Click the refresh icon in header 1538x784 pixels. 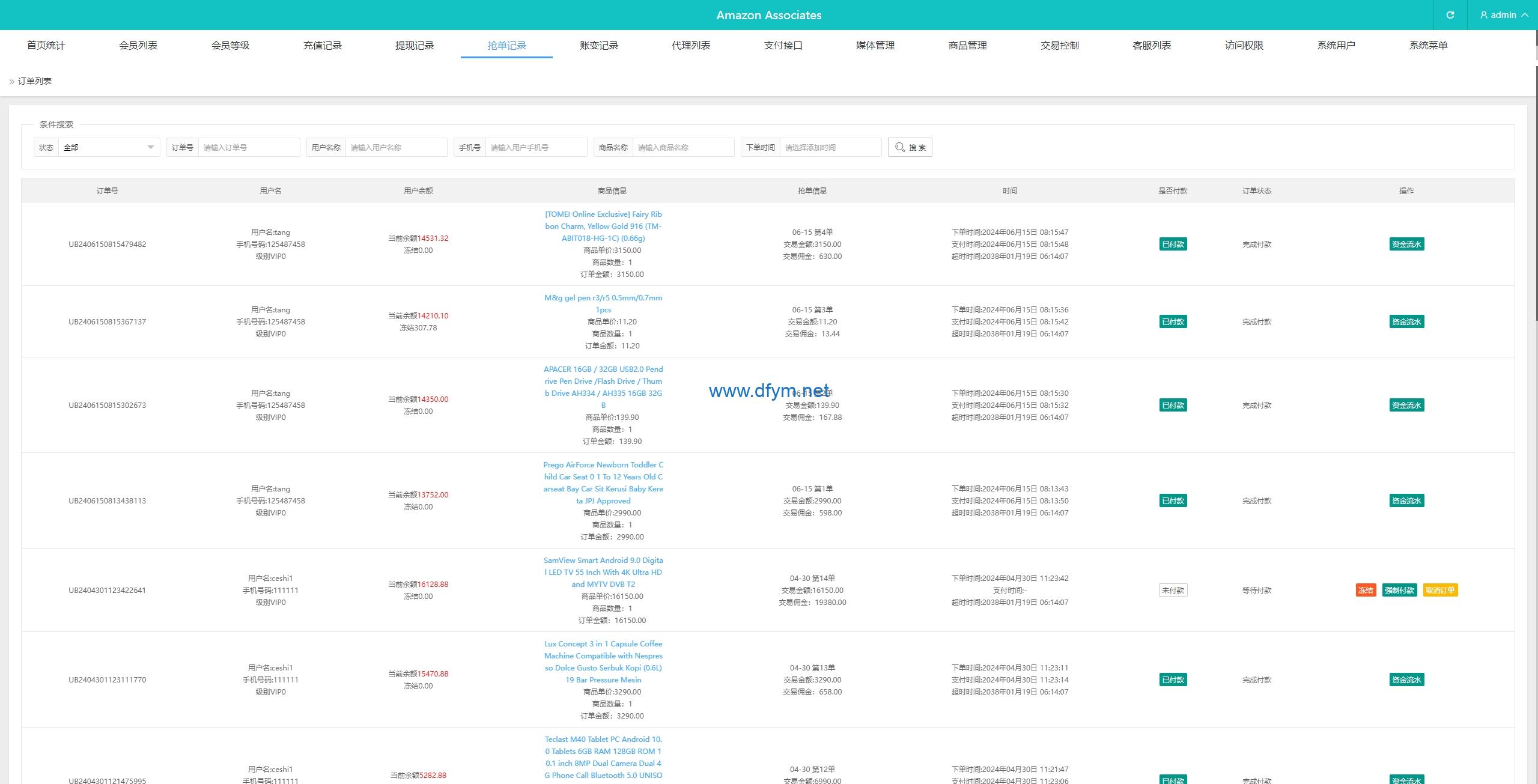(1450, 15)
